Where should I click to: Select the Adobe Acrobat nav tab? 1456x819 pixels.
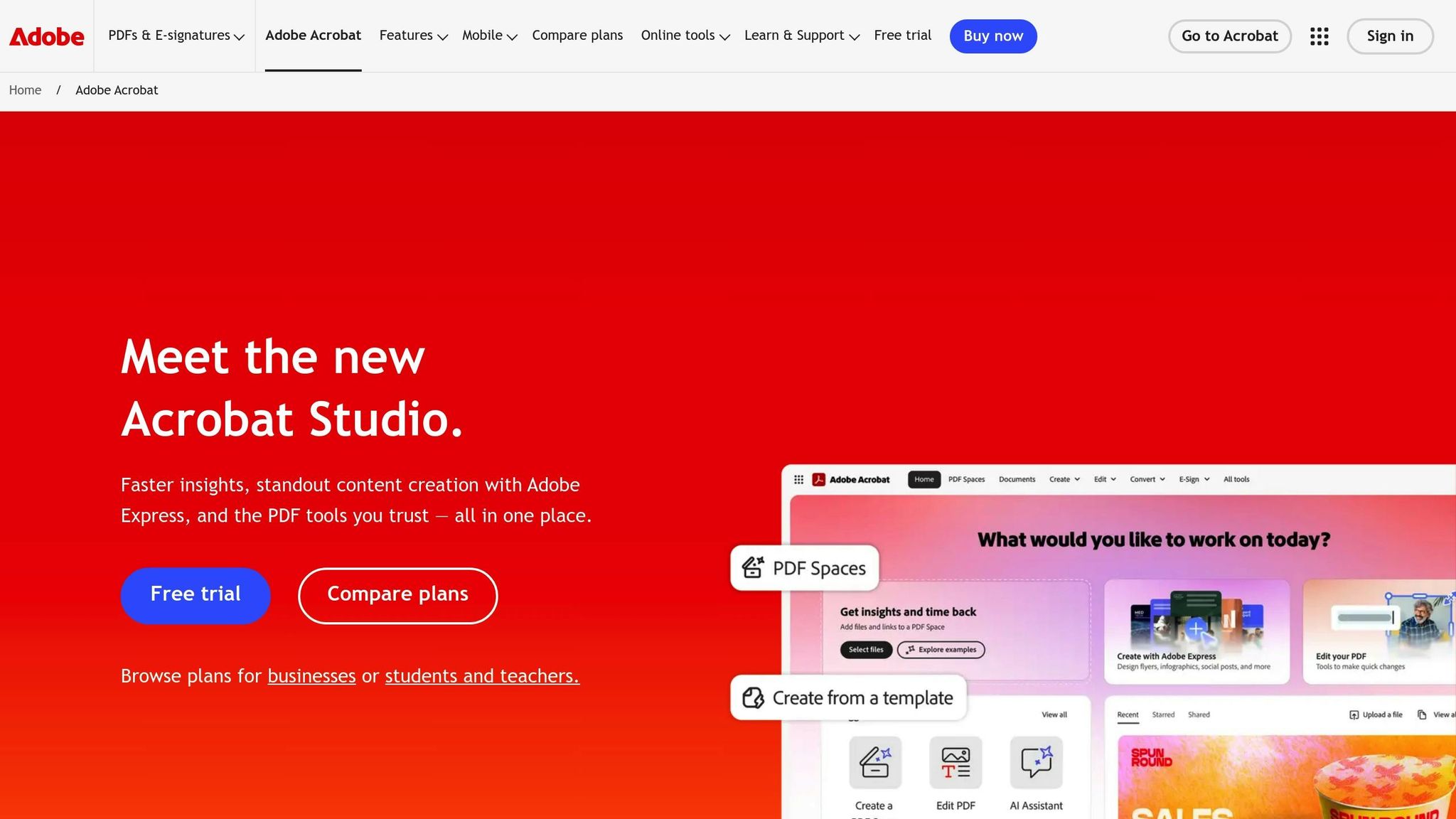[x=313, y=36]
